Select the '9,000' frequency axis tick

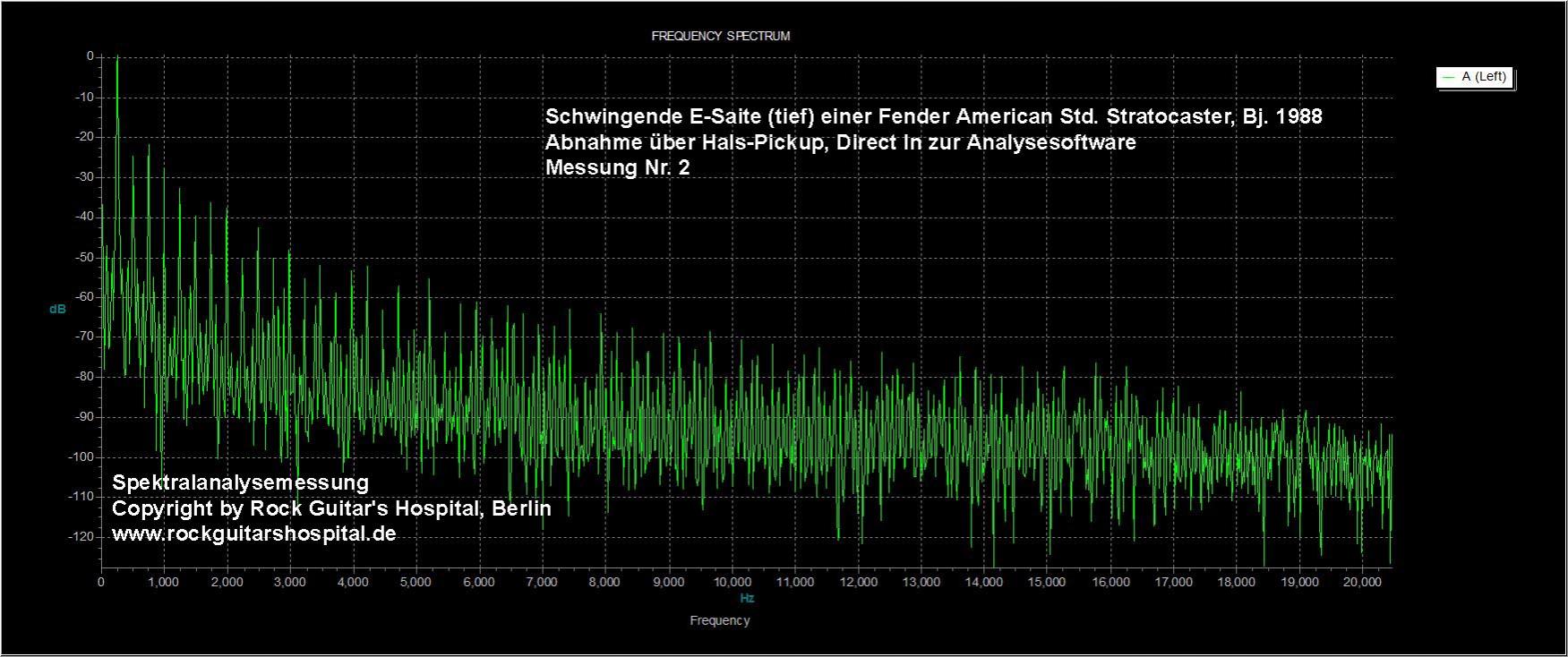(668, 582)
